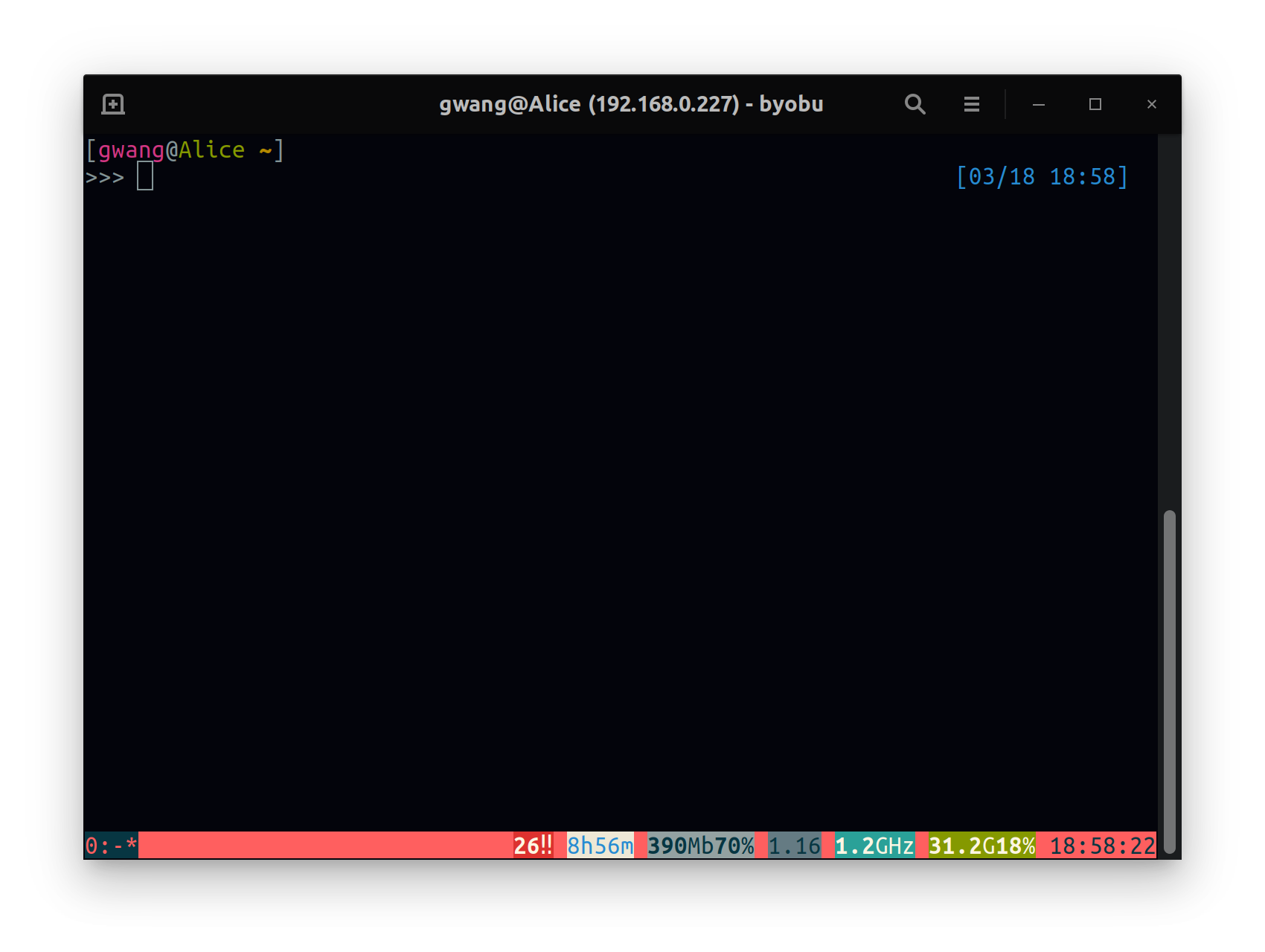The image size is (1265, 952).
Task: Click the cursor block after the >>> prompt
Action: click(x=145, y=177)
